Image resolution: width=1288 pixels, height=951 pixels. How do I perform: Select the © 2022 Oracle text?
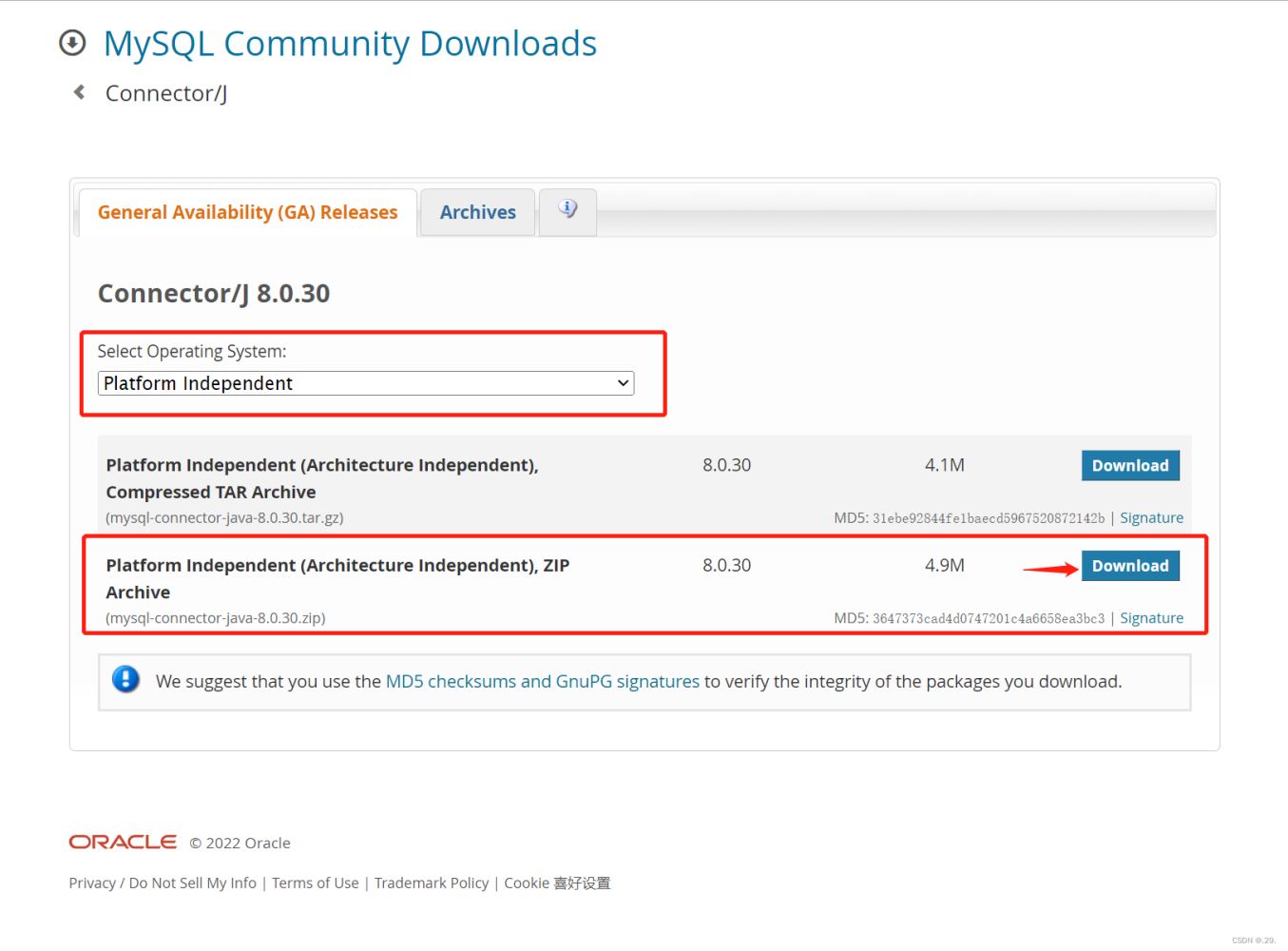tap(240, 843)
